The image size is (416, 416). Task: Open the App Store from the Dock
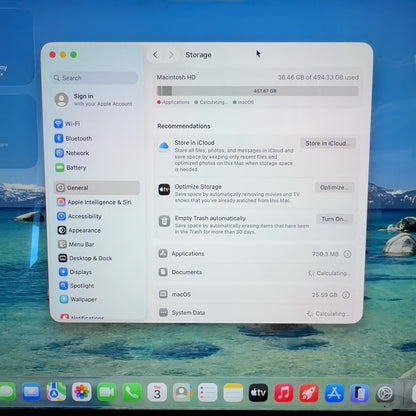pyautogui.click(x=334, y=393)
